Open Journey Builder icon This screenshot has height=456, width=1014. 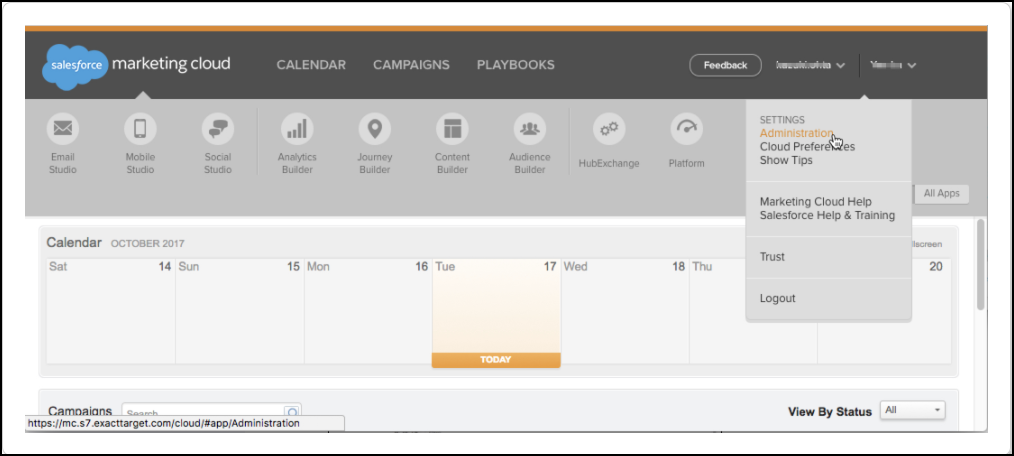pyautogui.click(x=374, y=129)
